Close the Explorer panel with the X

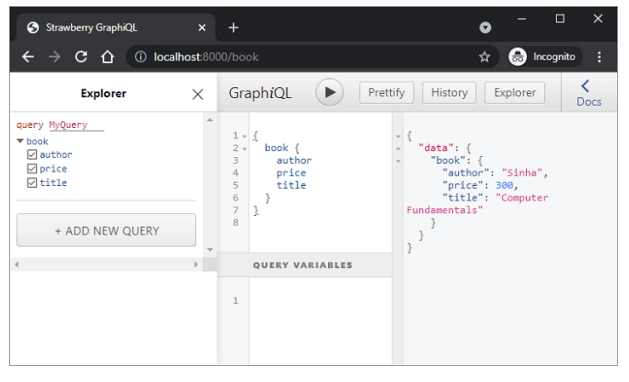click(198, 94)
